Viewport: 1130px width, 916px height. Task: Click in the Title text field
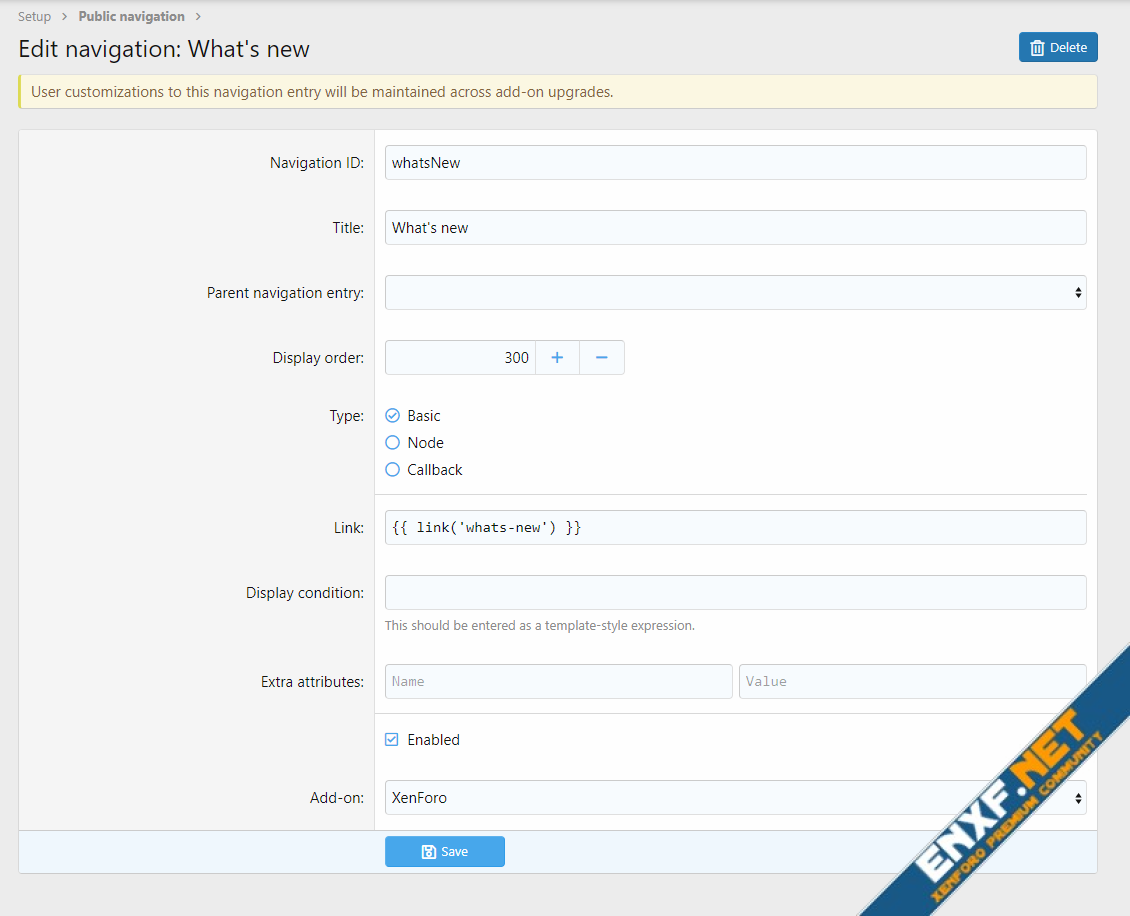[735, 228]
